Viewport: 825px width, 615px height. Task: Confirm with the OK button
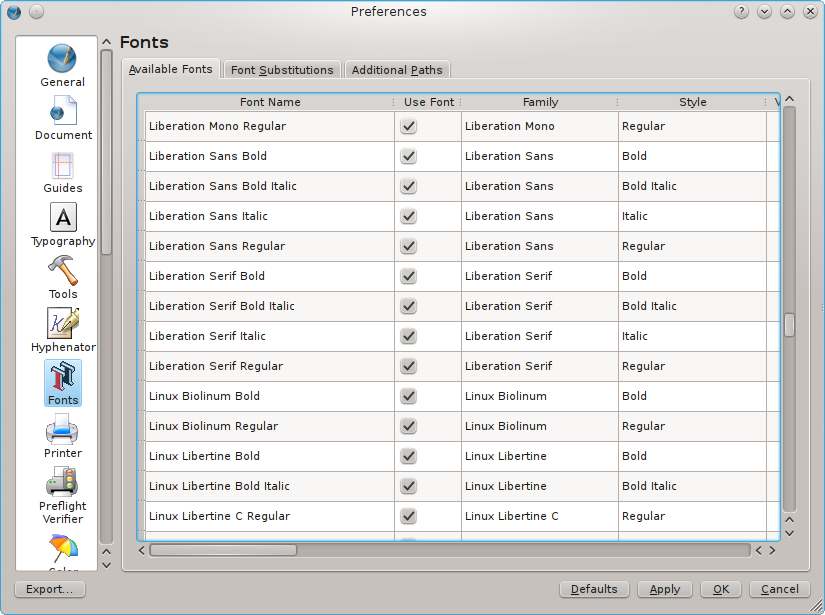click(721, 589)
